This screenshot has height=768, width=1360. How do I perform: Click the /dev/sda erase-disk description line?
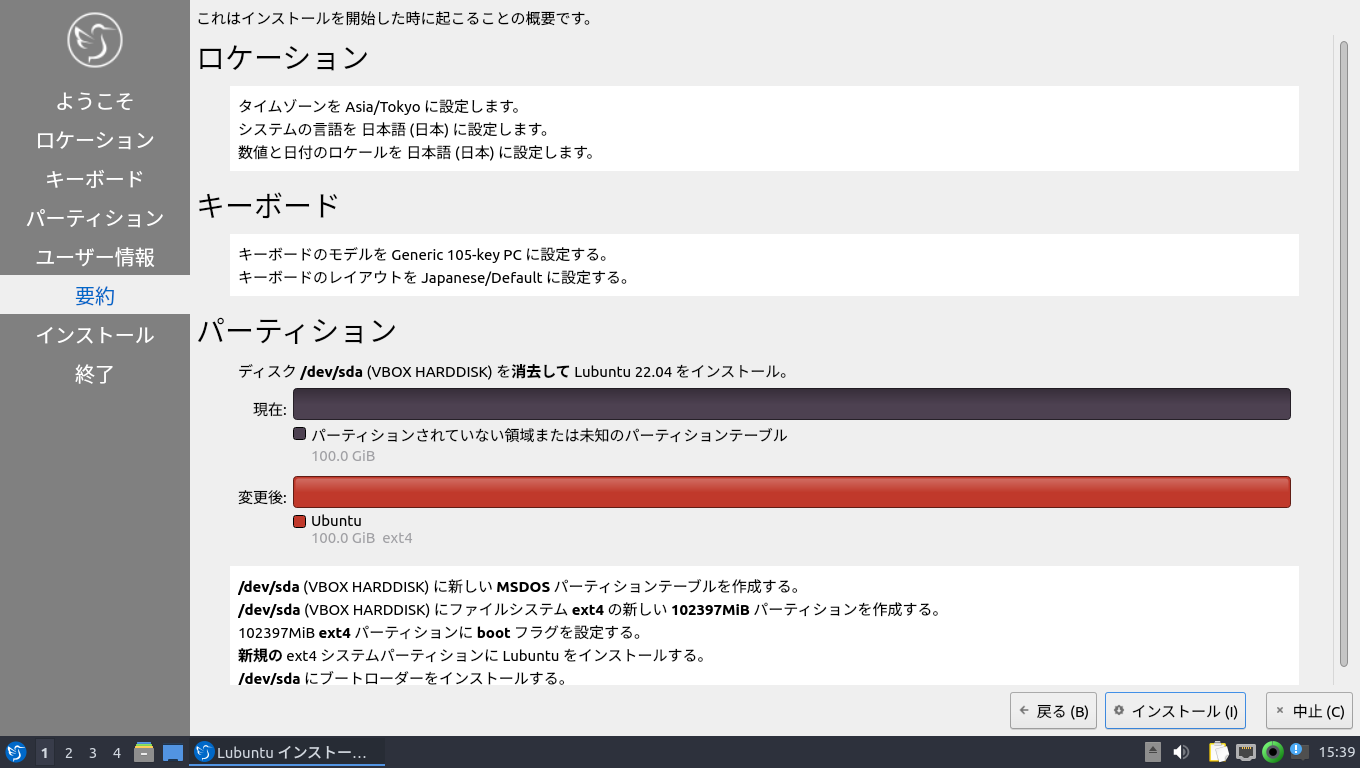point(514,372)
